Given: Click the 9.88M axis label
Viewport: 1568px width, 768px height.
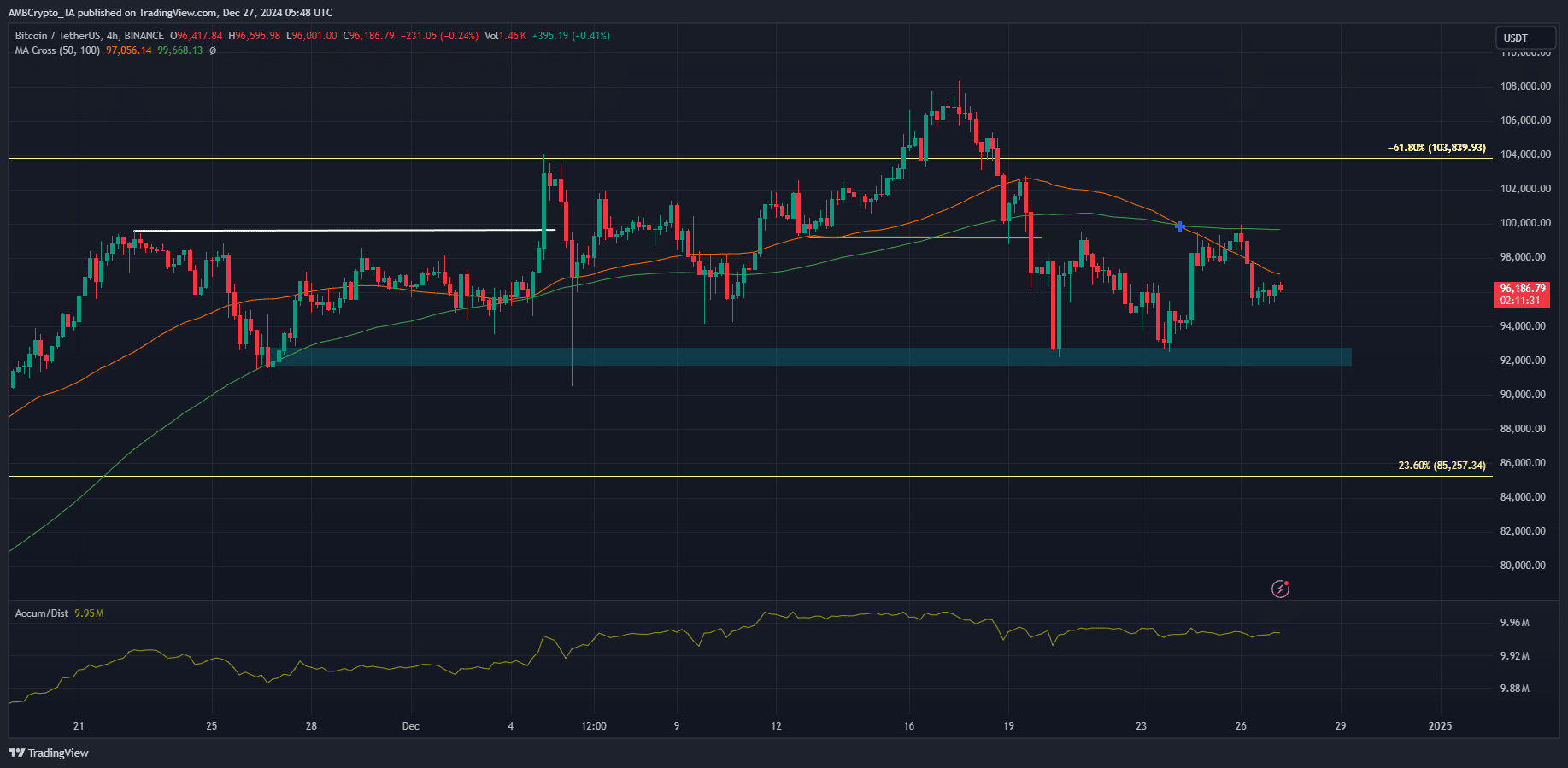Looking at the screenshot, I should (1515, 689).
